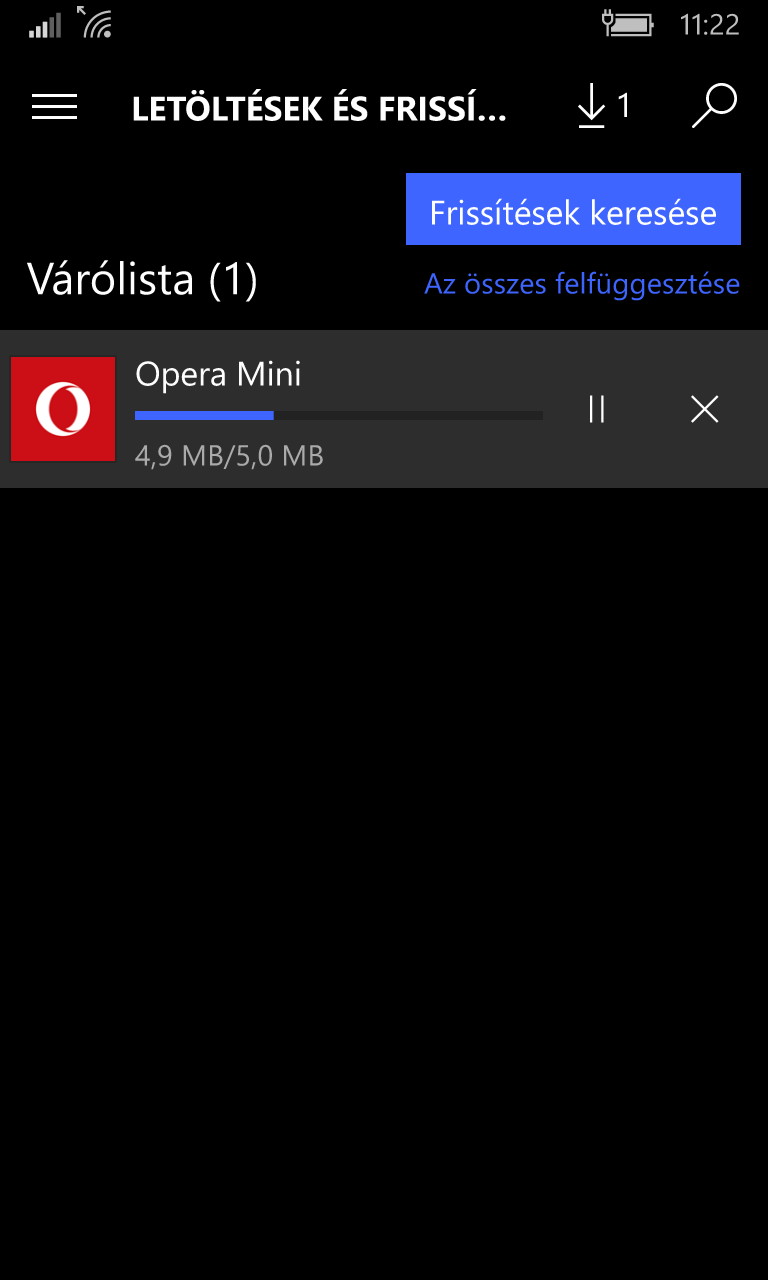The width and height of the screenshot is (768, 1280).
Task: Tap the Várólista (1) heading
Action: click(x=142, y=280)
